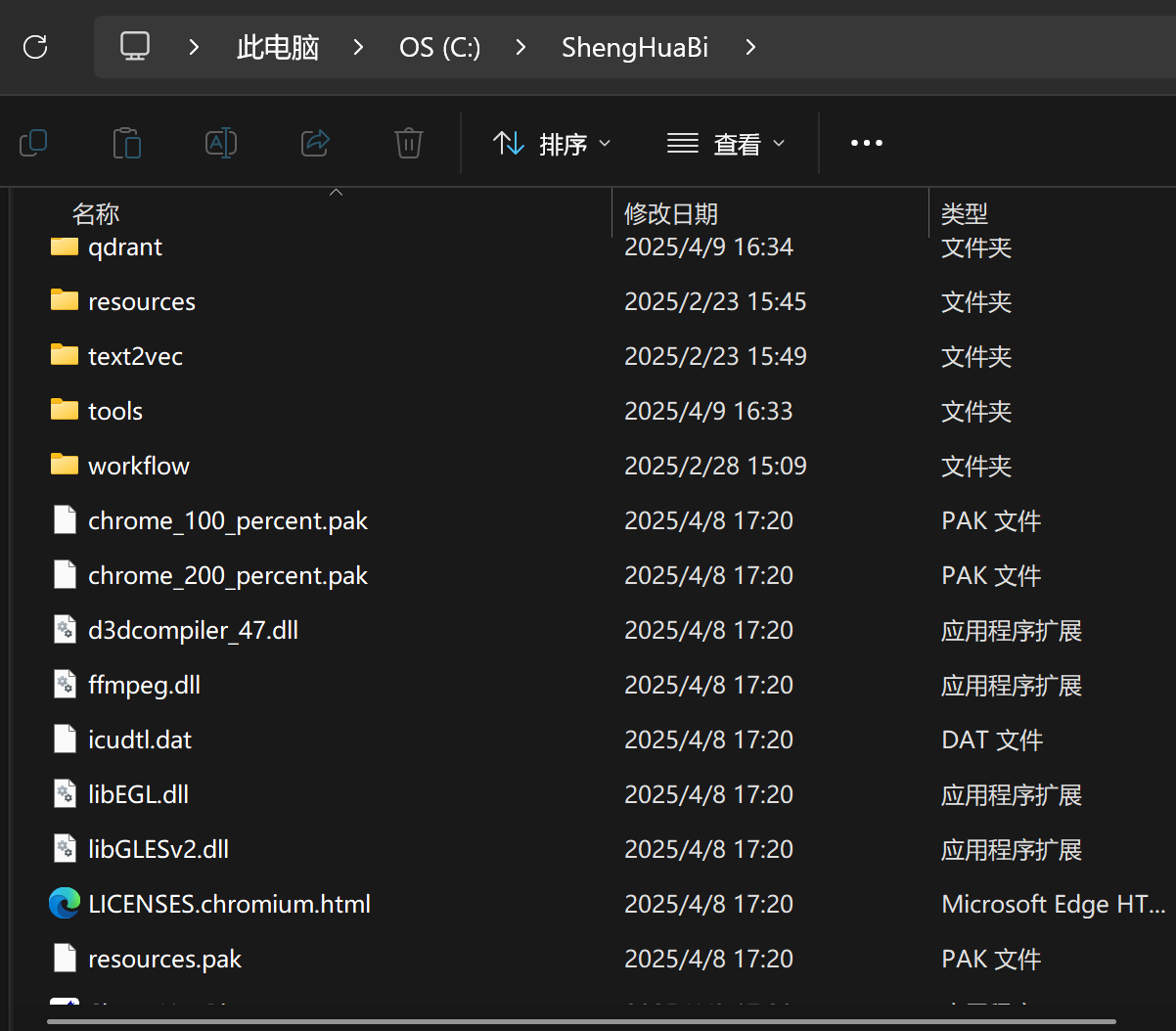Click the share arrow icon
The height and width of the screenshot is (1031, 1176).
click(315, 144)
